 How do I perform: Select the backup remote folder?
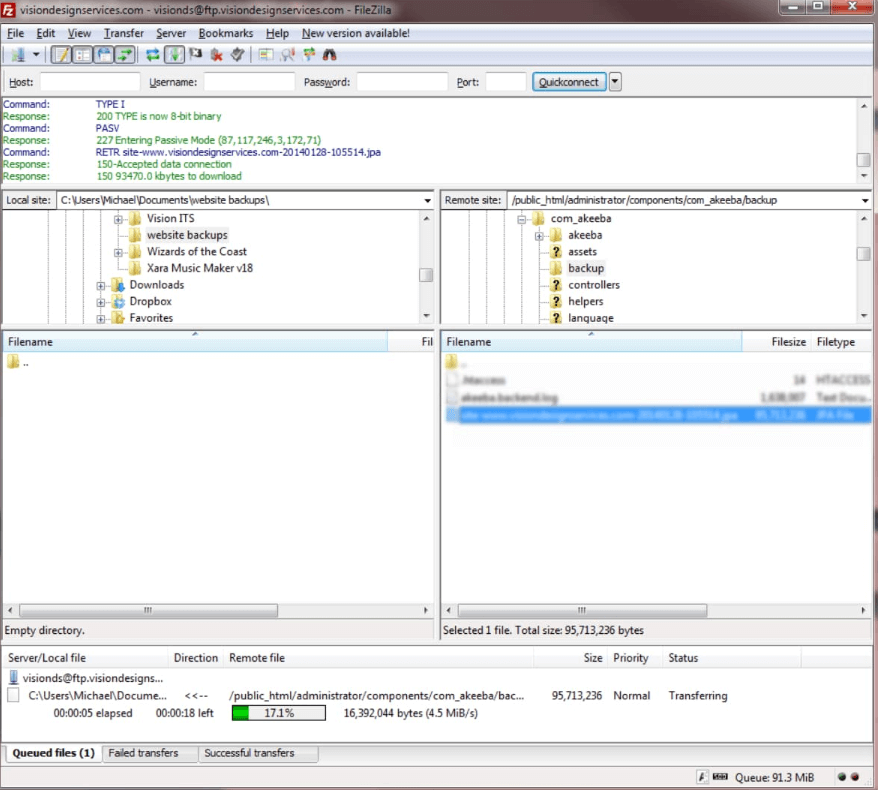(586, 268)
